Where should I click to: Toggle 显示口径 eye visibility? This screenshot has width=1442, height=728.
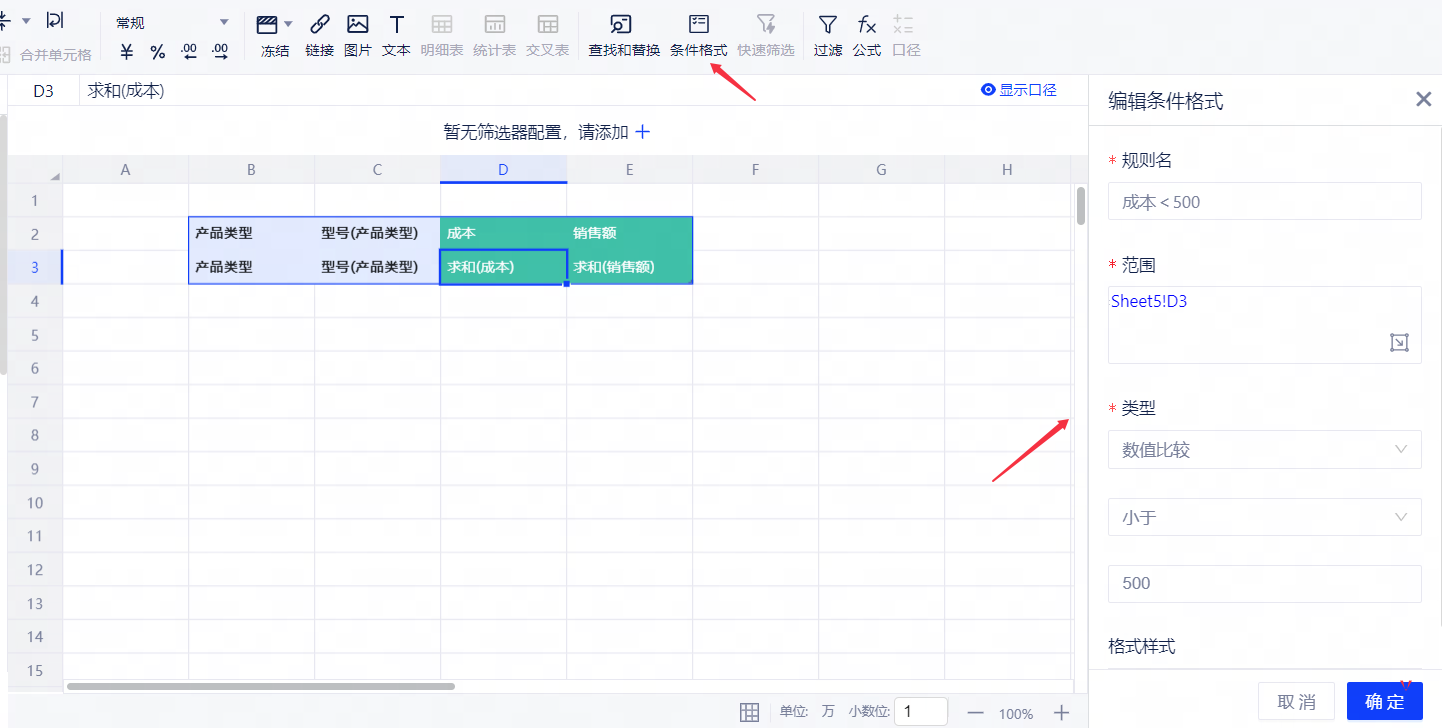[x=988, y=90]
